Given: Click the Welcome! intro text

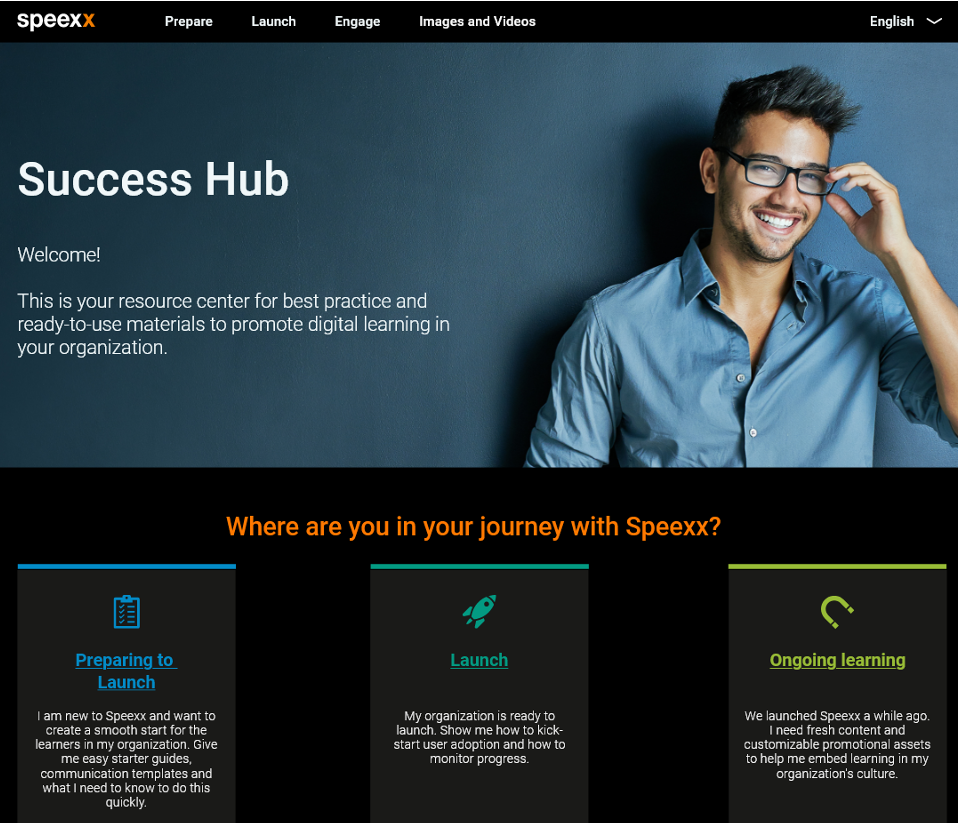Looking at the screenshot, I should pyautogui.click(x=59, y=255).
